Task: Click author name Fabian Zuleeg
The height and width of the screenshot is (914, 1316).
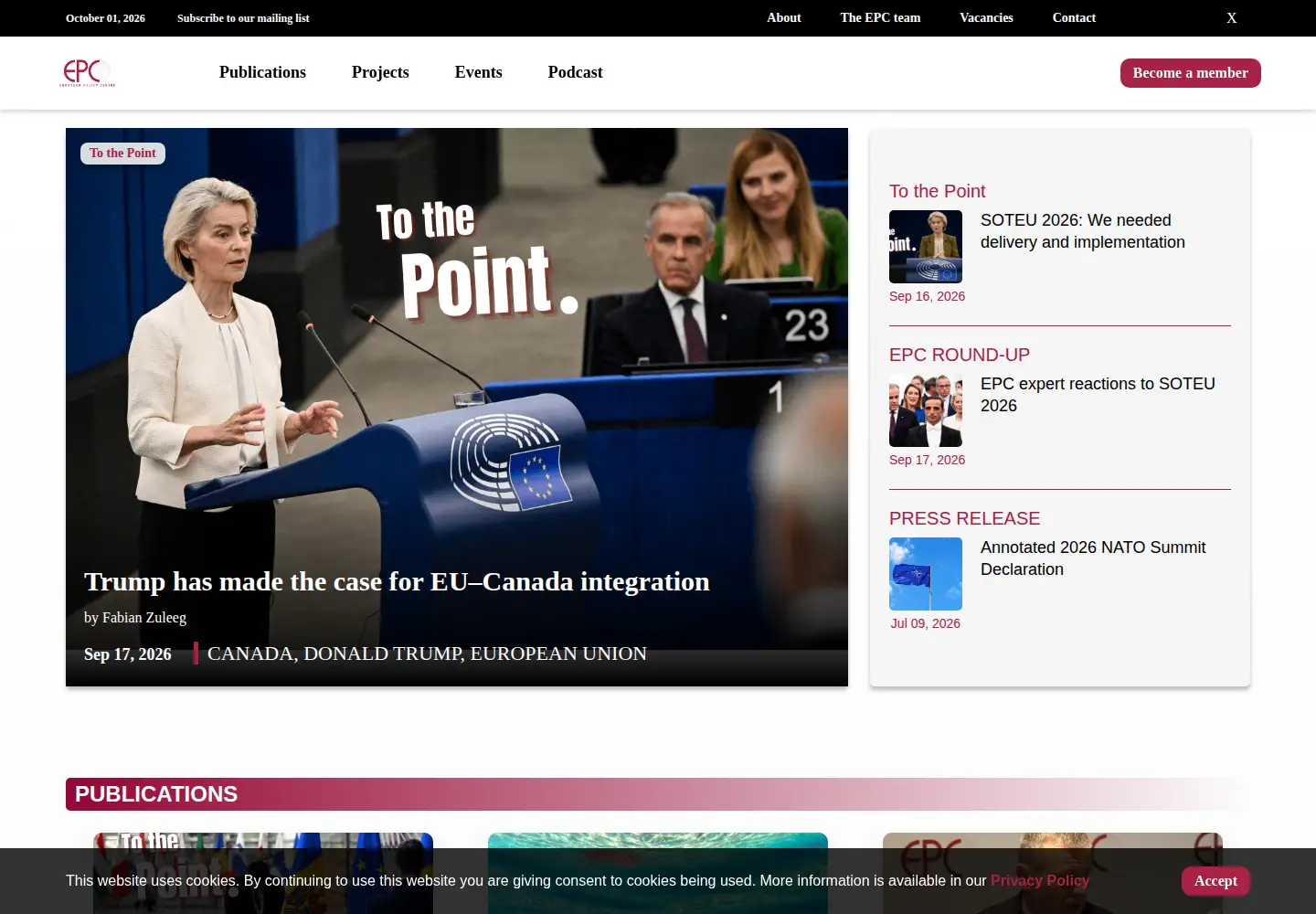Action: [144, 618]
